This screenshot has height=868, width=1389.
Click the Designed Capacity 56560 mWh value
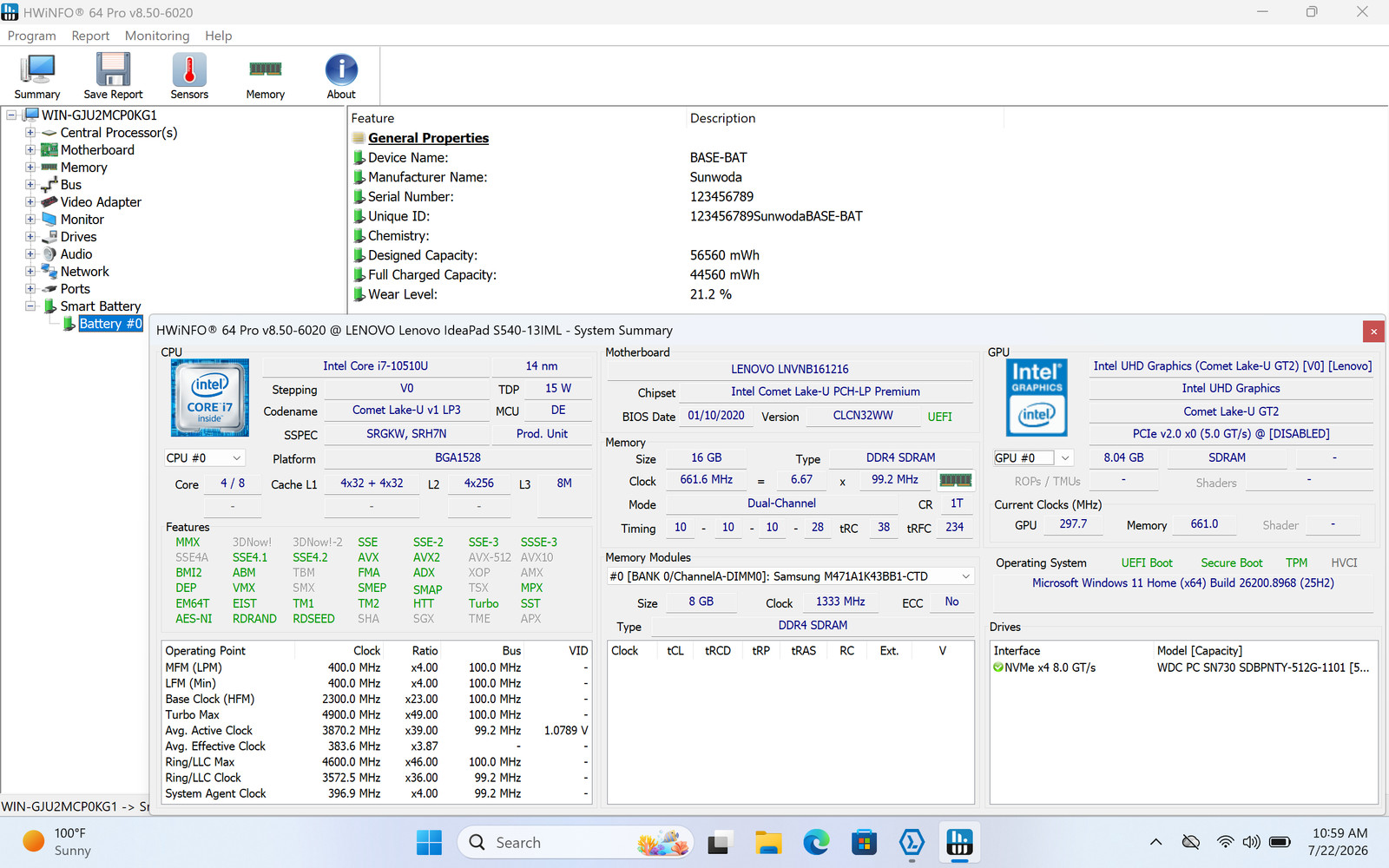point(725,255)
